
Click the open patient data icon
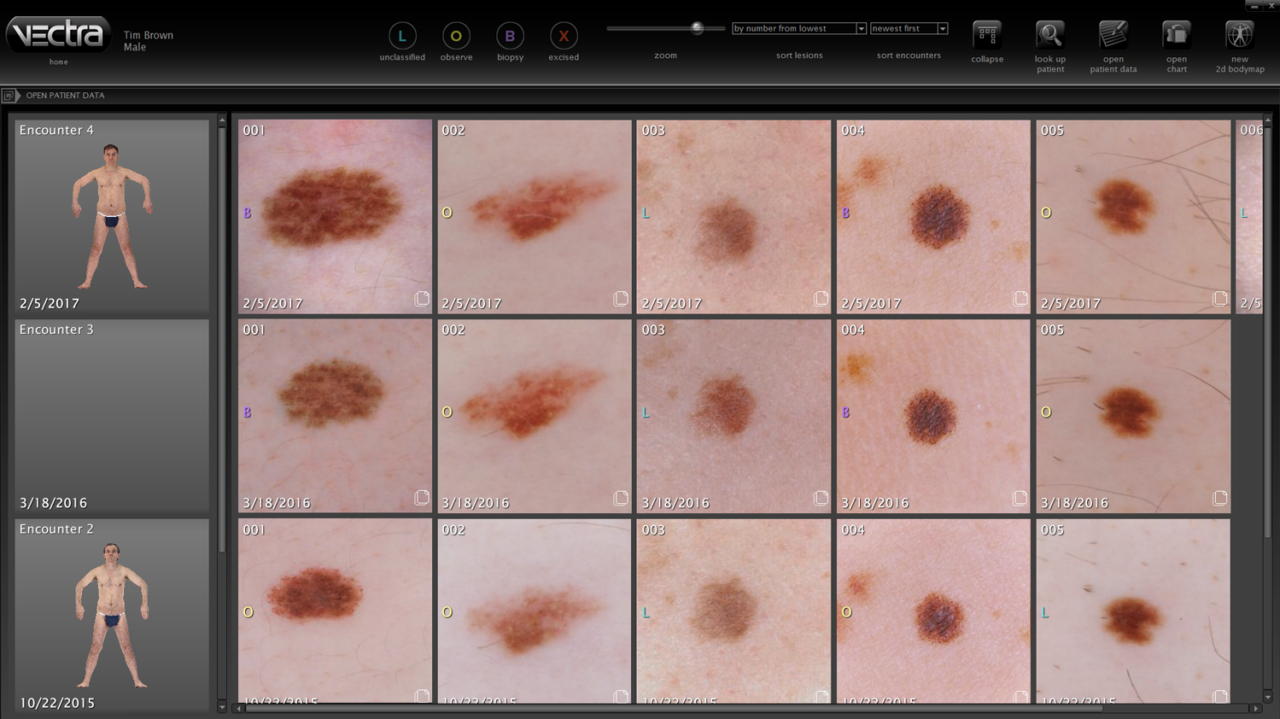(1113, 35)
